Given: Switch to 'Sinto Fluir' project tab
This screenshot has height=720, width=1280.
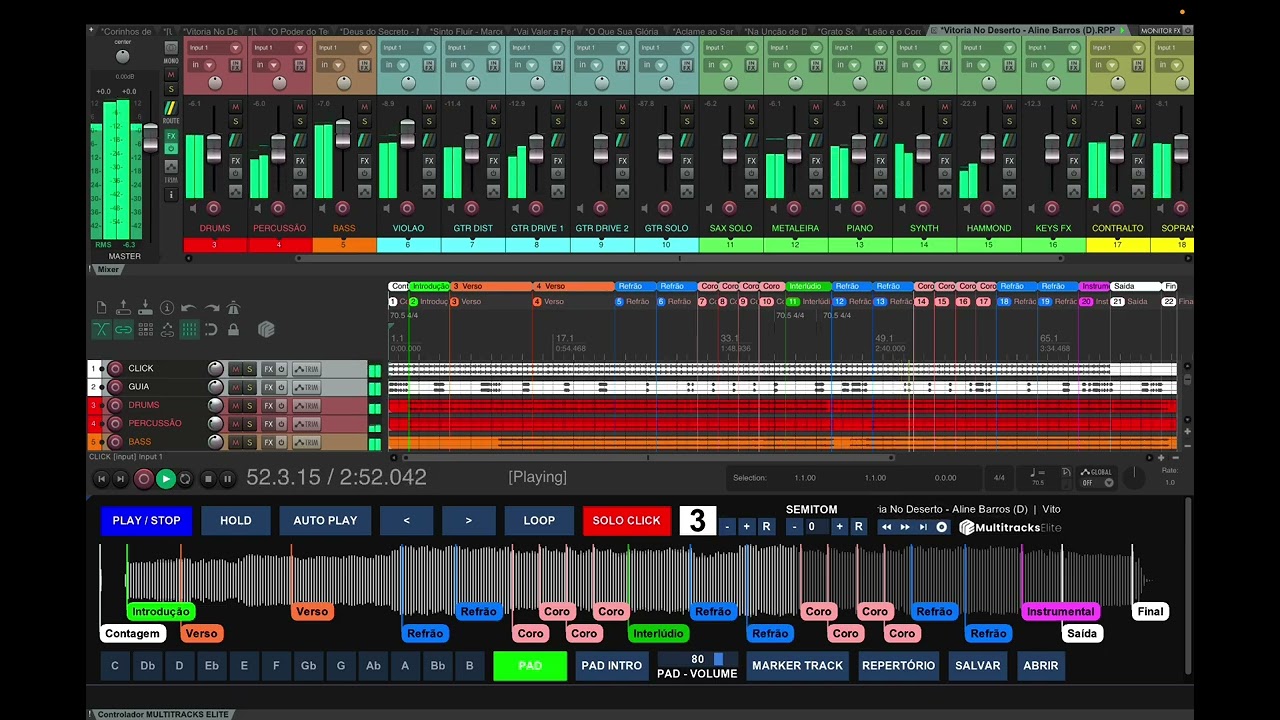Looking at the screenshot, I should point(466,31).
